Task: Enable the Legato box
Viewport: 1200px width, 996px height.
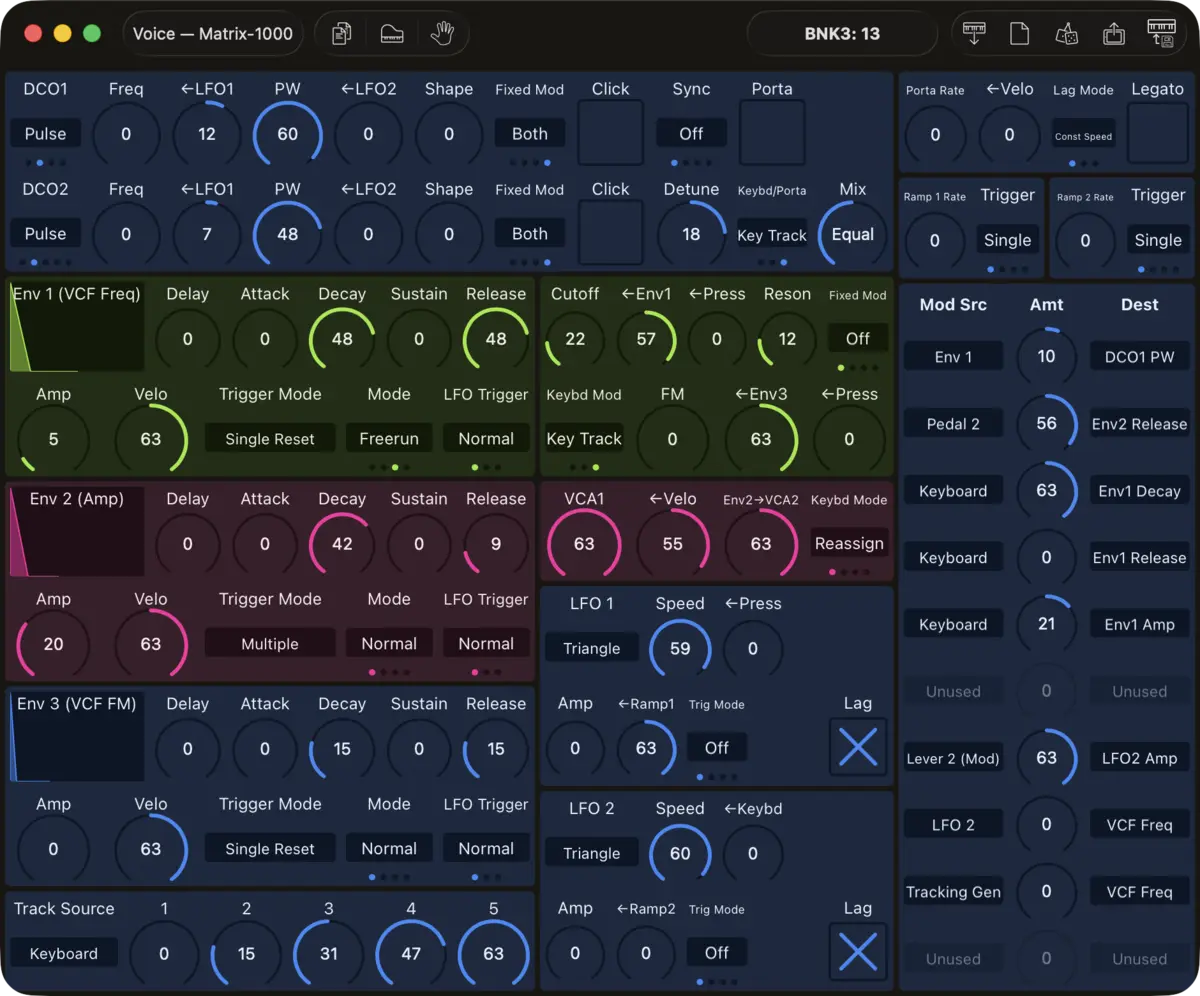Action: [x=1157, y=134]
